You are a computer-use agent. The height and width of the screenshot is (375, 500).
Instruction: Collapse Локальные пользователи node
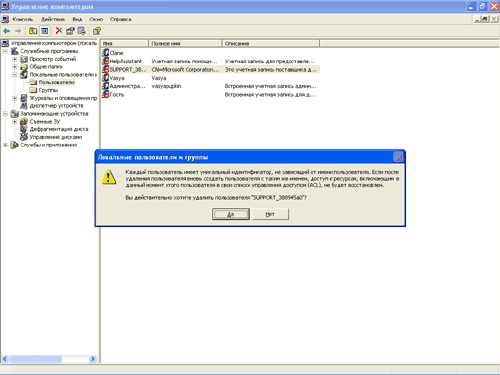[15, 75]
